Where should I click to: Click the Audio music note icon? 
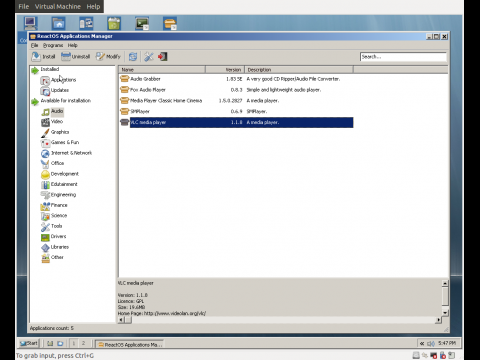tap(45, 112)
